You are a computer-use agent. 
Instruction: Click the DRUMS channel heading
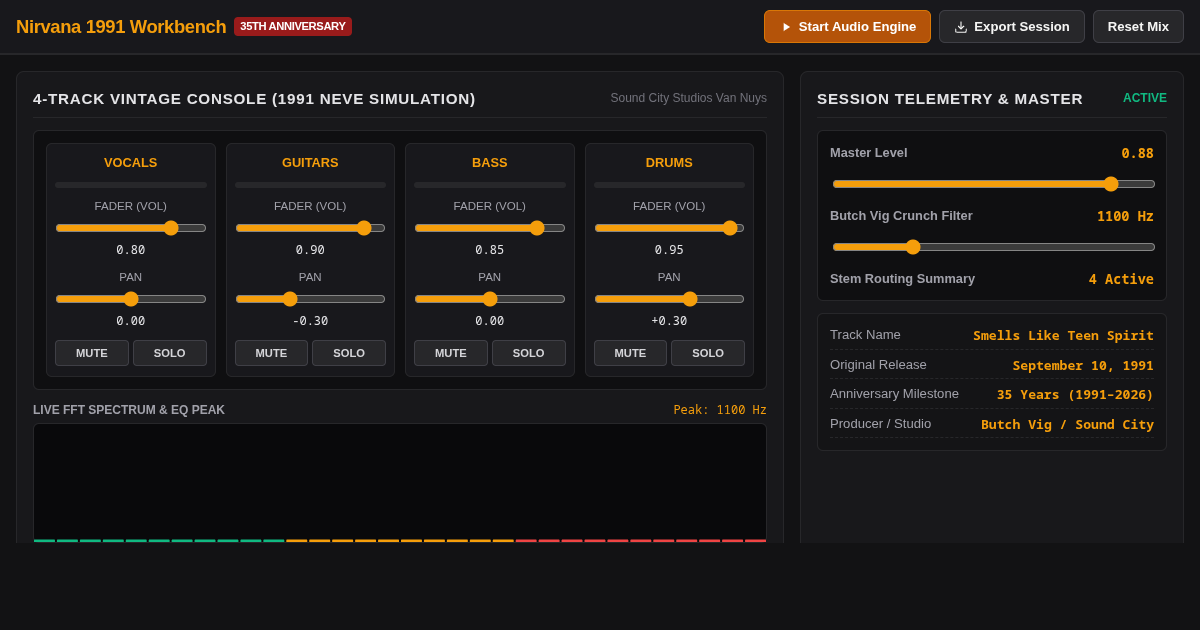pyautogui.click(x=669, y=163)
